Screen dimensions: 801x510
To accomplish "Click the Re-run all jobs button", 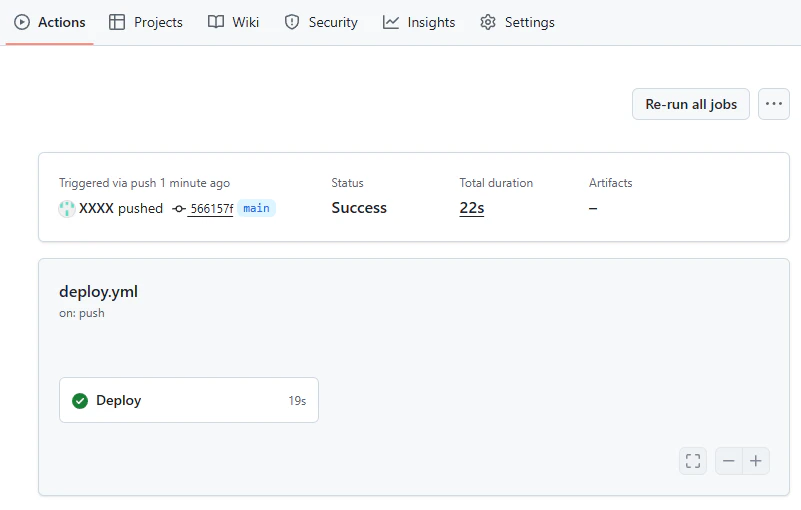I will click(691, 104).
